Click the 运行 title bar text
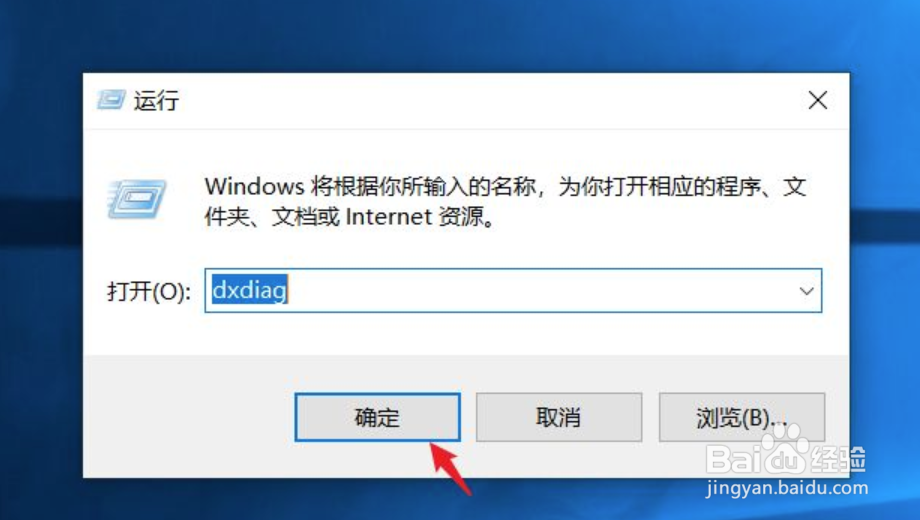Viewport: 920px width, 520px height. point(156,100)
